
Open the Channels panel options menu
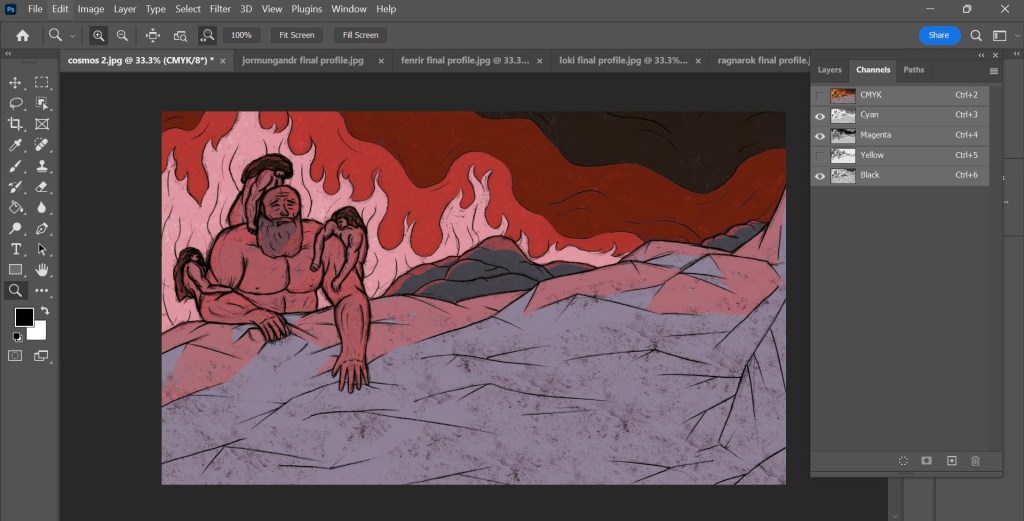tap(993, 71)
